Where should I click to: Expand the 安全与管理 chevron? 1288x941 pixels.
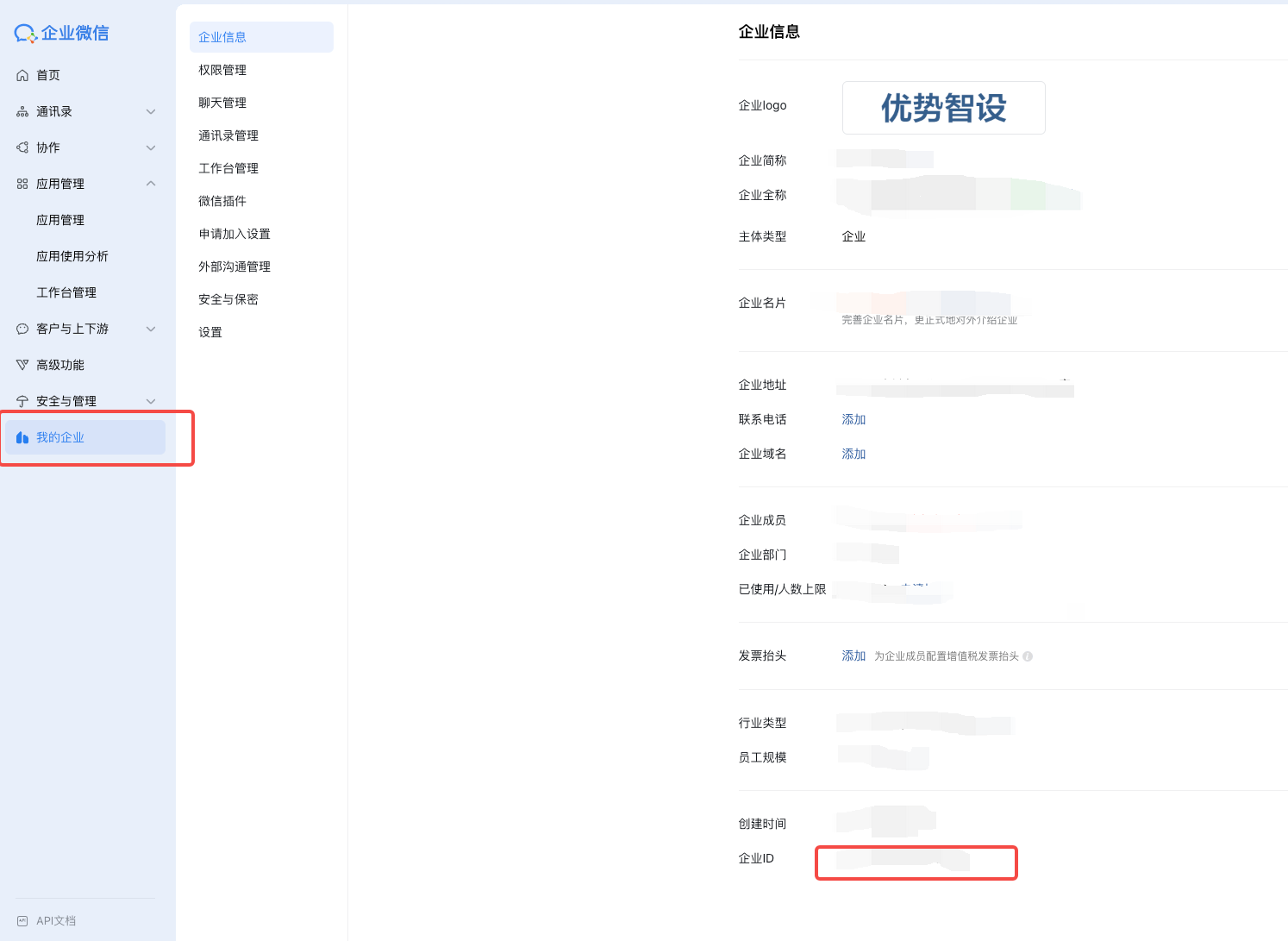tap(151, 402)
